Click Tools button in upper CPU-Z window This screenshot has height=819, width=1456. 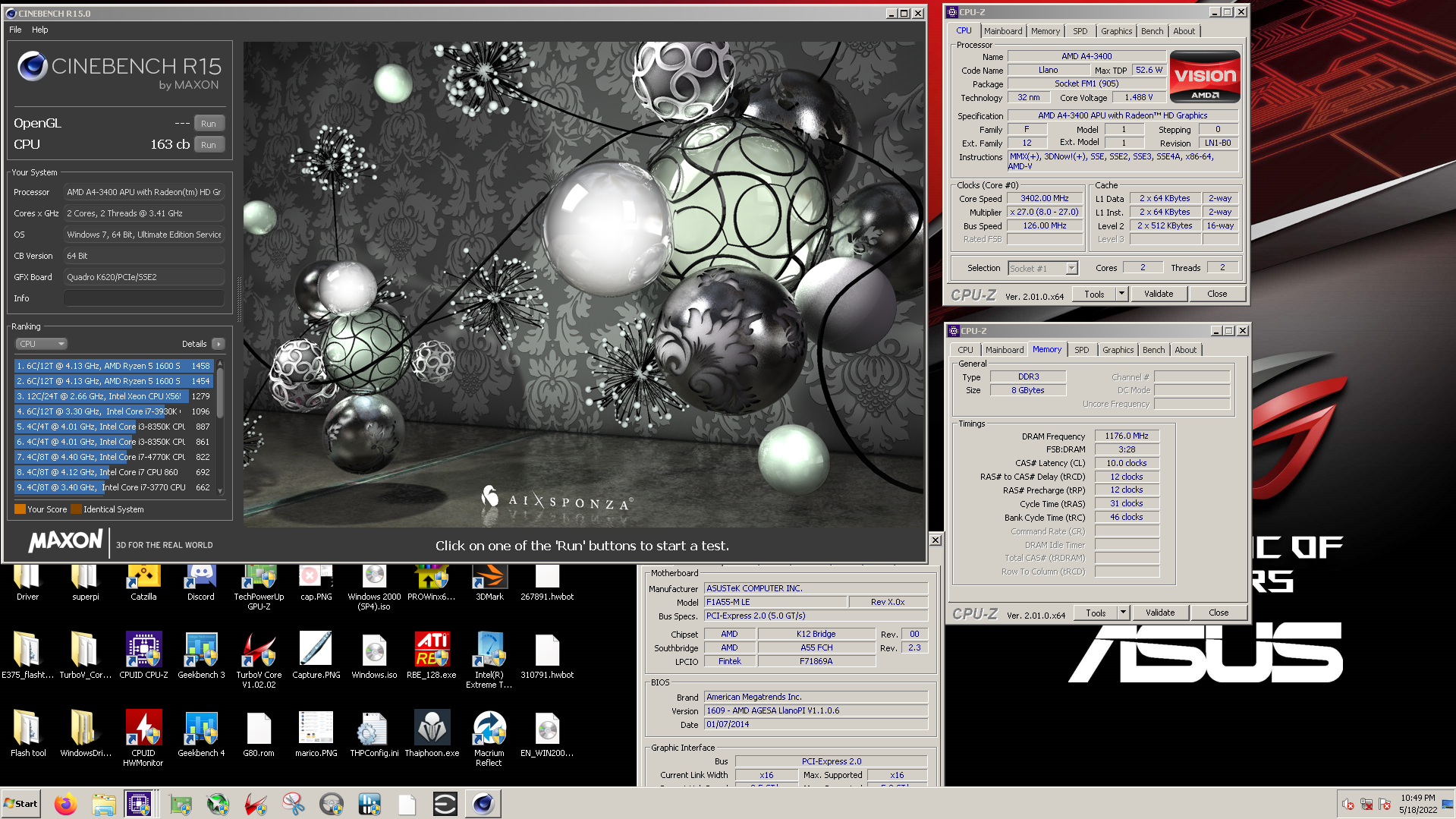(x=1094, y=294)
